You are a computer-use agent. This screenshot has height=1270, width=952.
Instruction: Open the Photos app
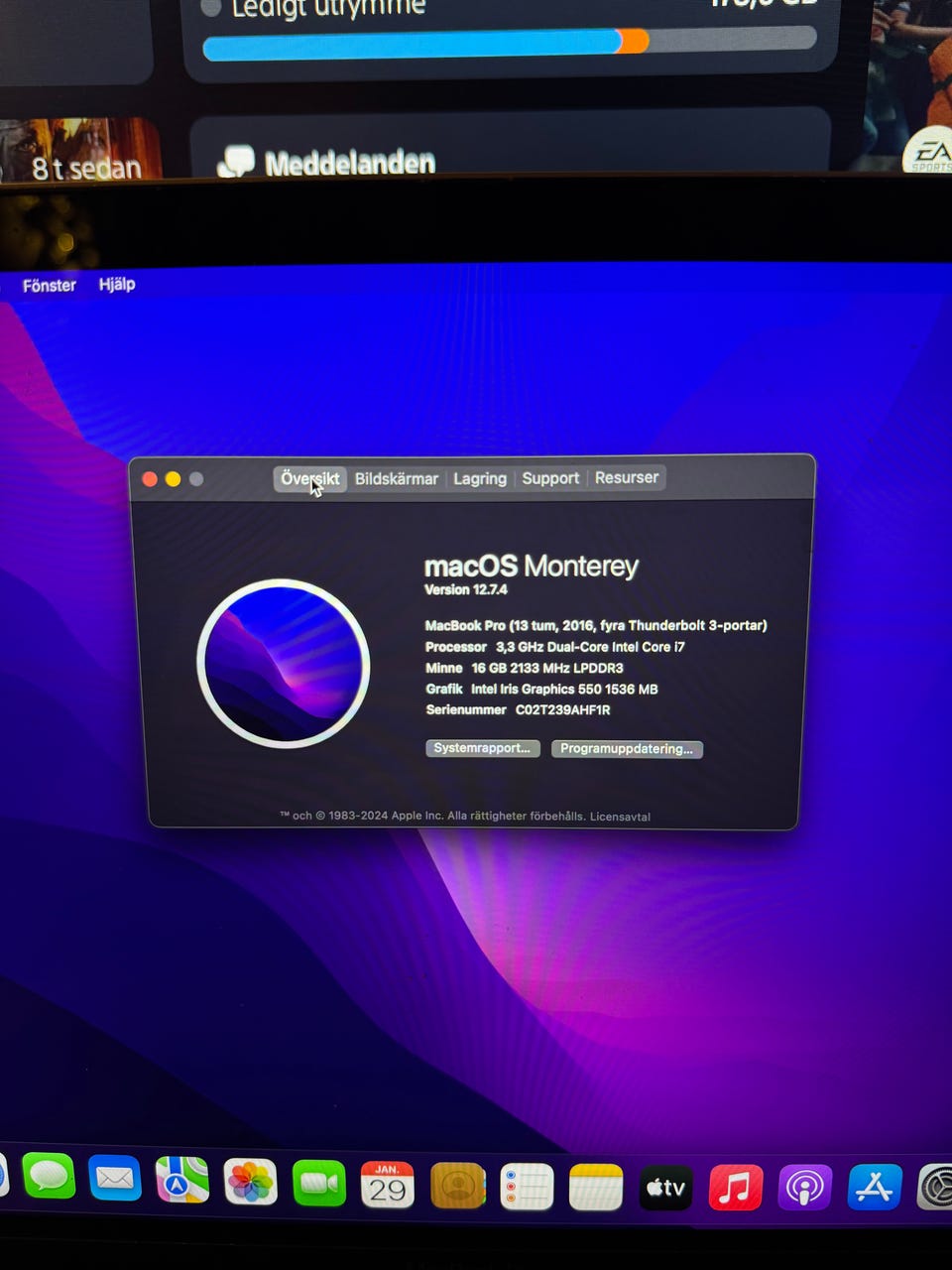click(x=250, y=1183)
